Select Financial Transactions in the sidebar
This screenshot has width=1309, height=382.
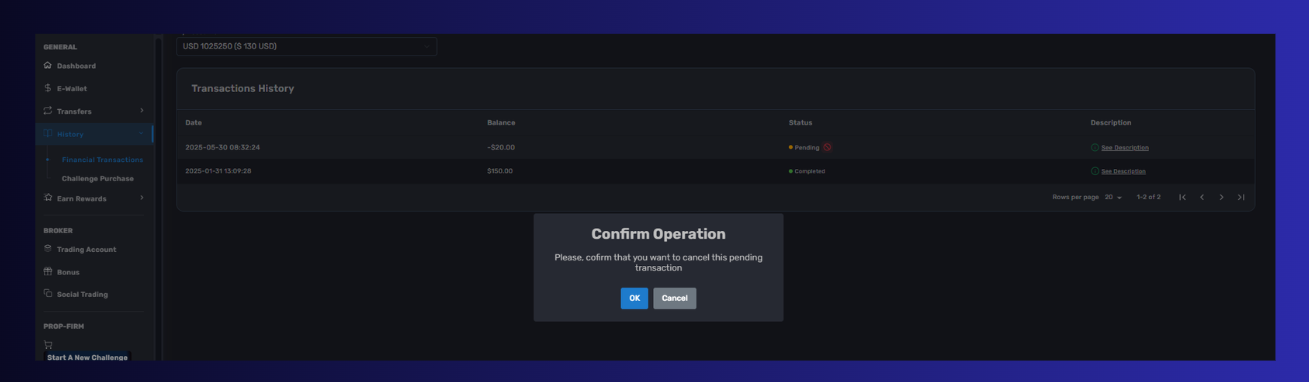point(102,160)
